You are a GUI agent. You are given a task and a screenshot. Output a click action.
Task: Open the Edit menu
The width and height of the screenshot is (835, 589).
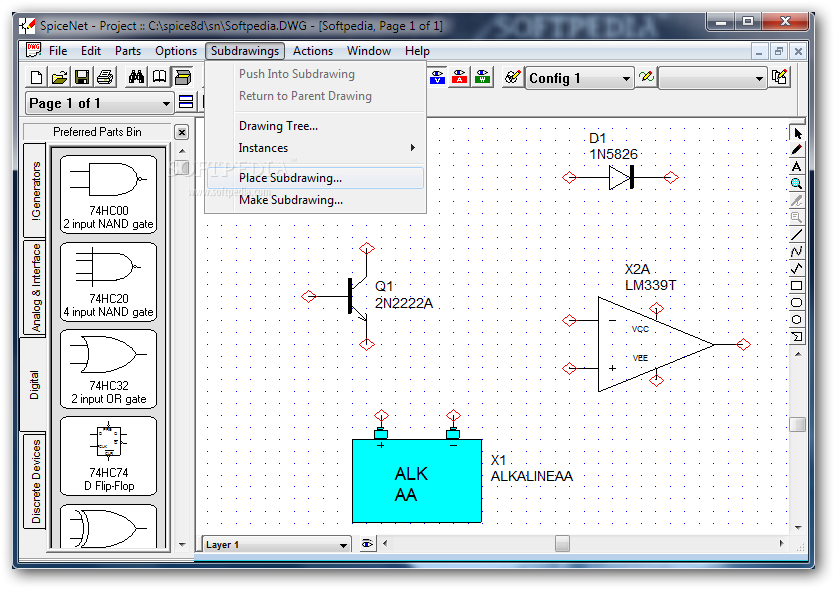tap(91, 51)
